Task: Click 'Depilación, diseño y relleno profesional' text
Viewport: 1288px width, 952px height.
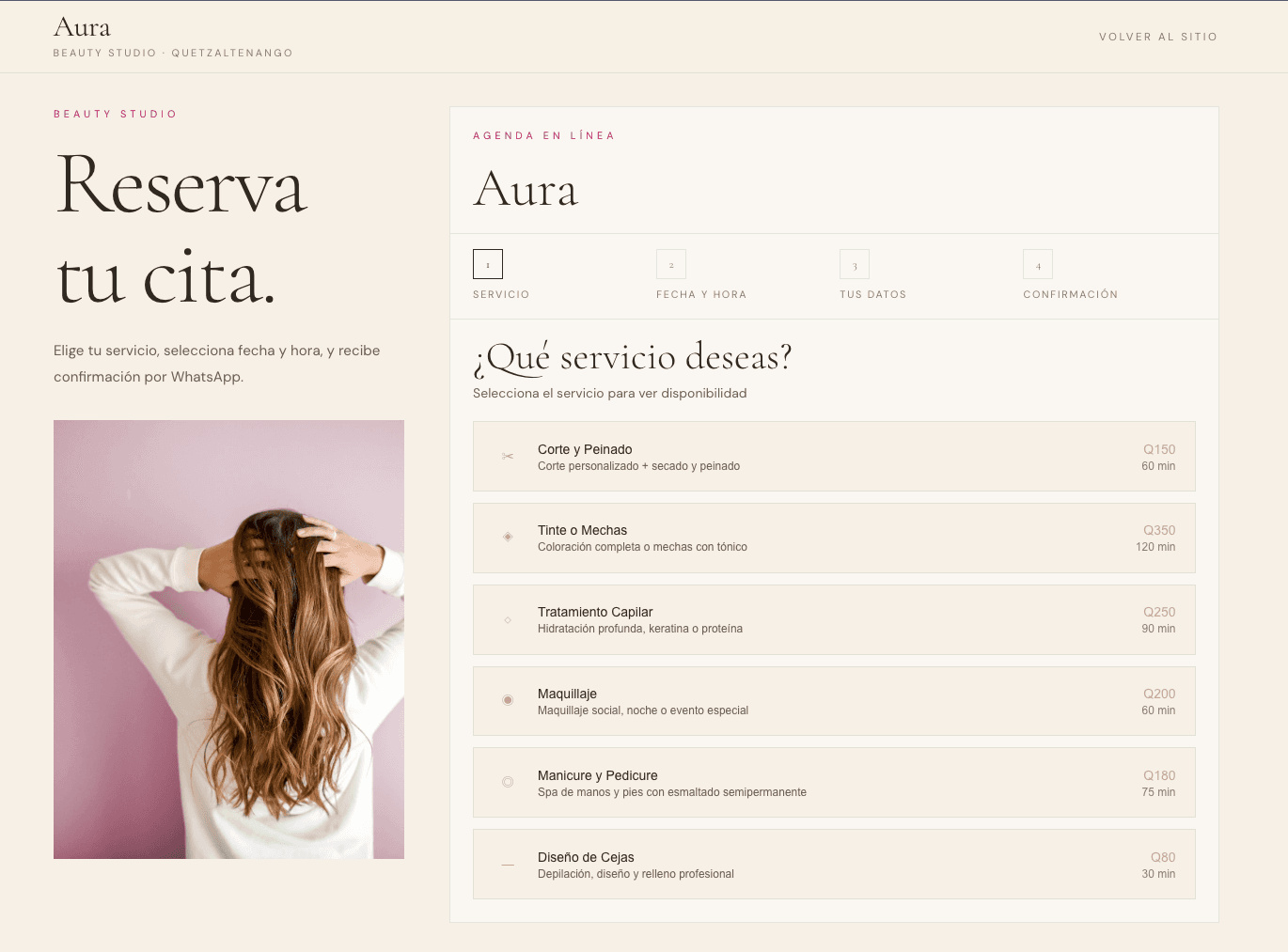Action: pyautogui.click(x=636, y=874)
